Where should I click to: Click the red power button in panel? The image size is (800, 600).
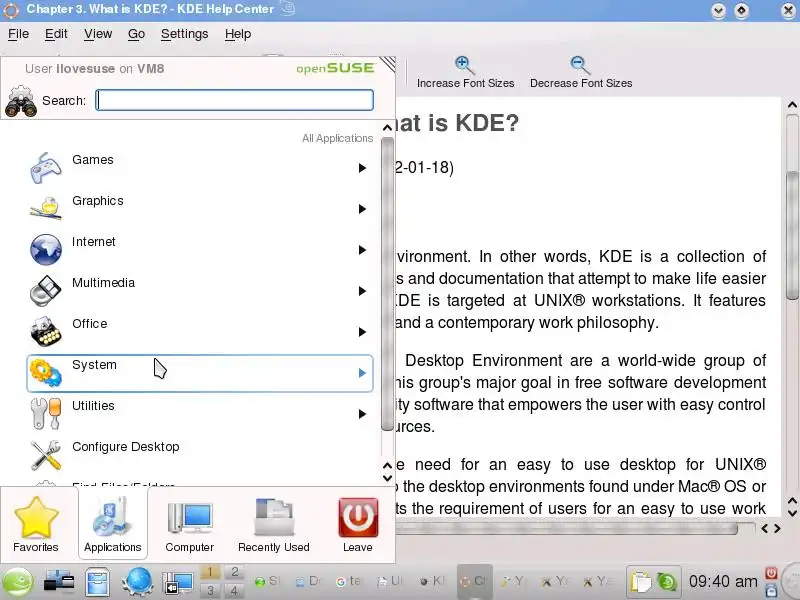tap(771, 573)
